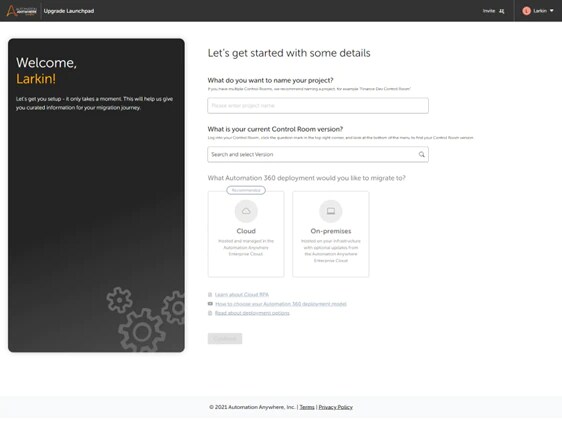Click the Larkin user avatar

pyautogui.click(x=526, y=11)
